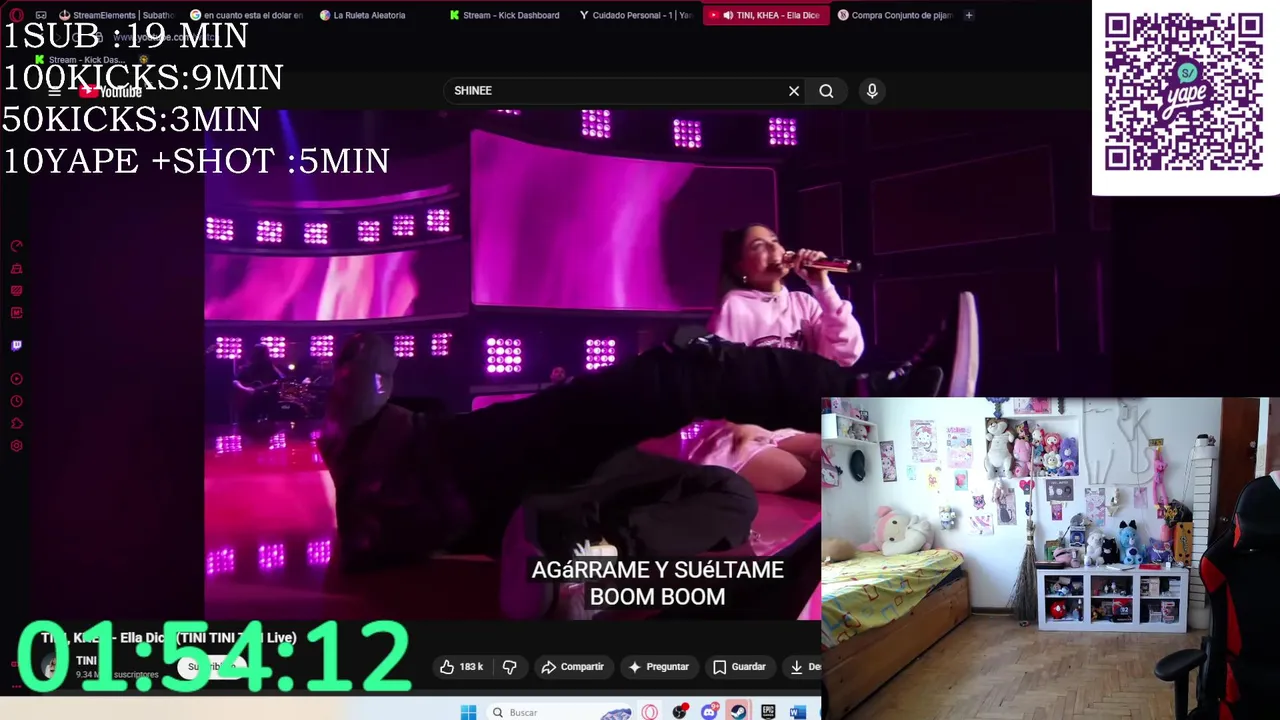Viewport: 1280px width, 720px height.
Task: Clear the SHINEE search text
Action: [794, 91]
